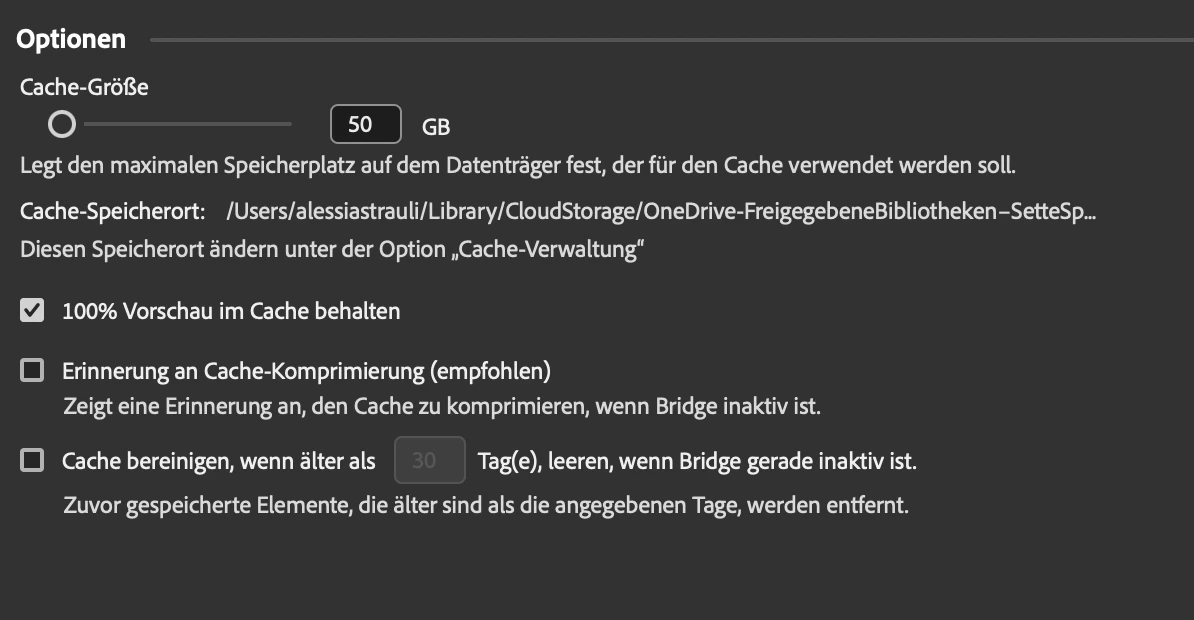Click the Cache-Größe slider handle

pos(62,124)
